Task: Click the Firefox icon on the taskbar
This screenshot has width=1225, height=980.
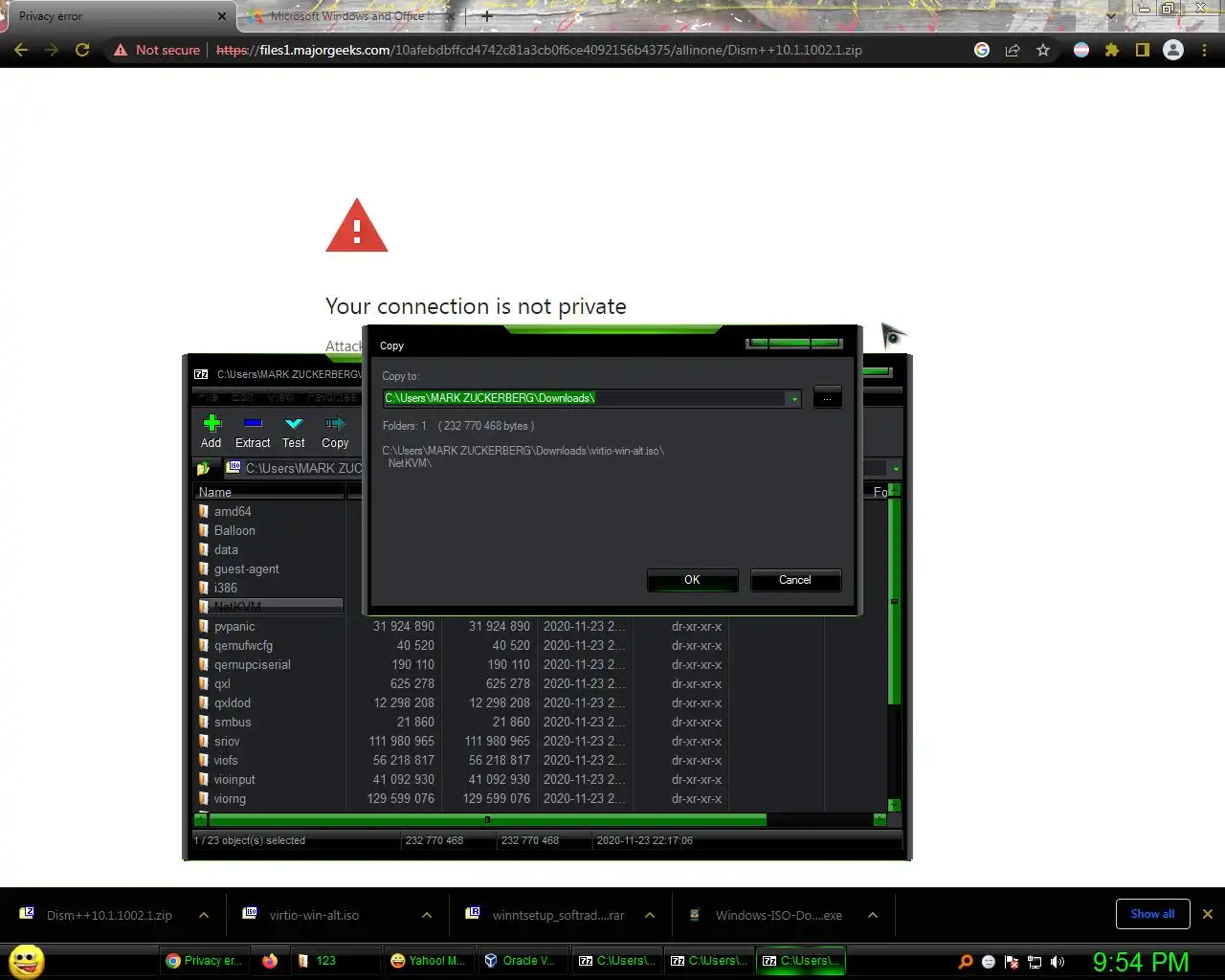Action: (270, 961)
